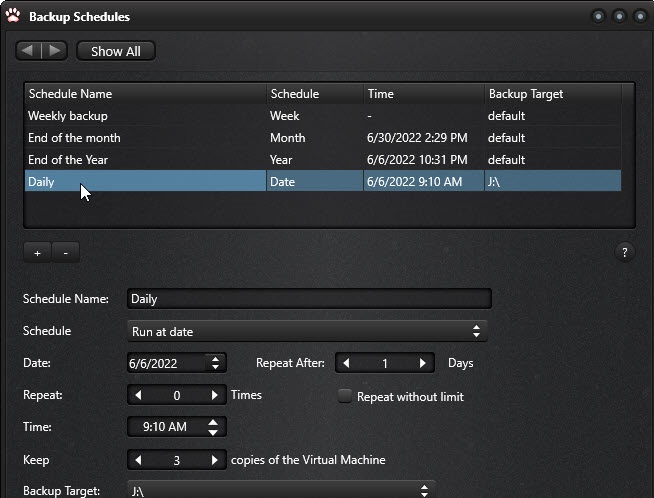
Task: Sort by Time column header
Action: point(424,94)
